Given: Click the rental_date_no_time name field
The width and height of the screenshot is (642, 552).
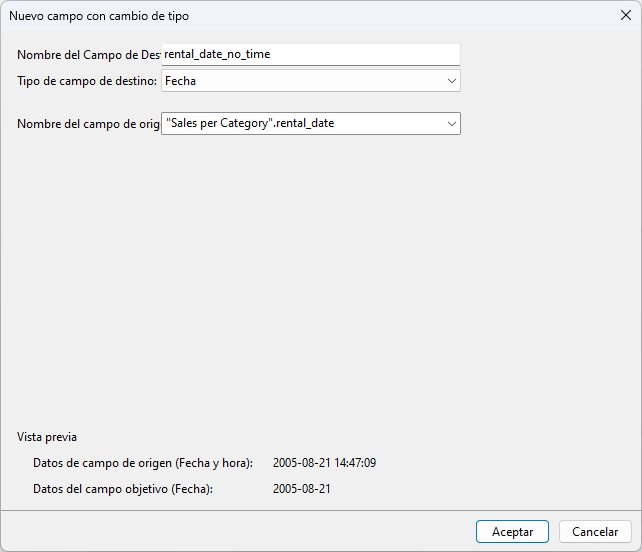Looking at the screenshot, I should (x=311, y=54).
